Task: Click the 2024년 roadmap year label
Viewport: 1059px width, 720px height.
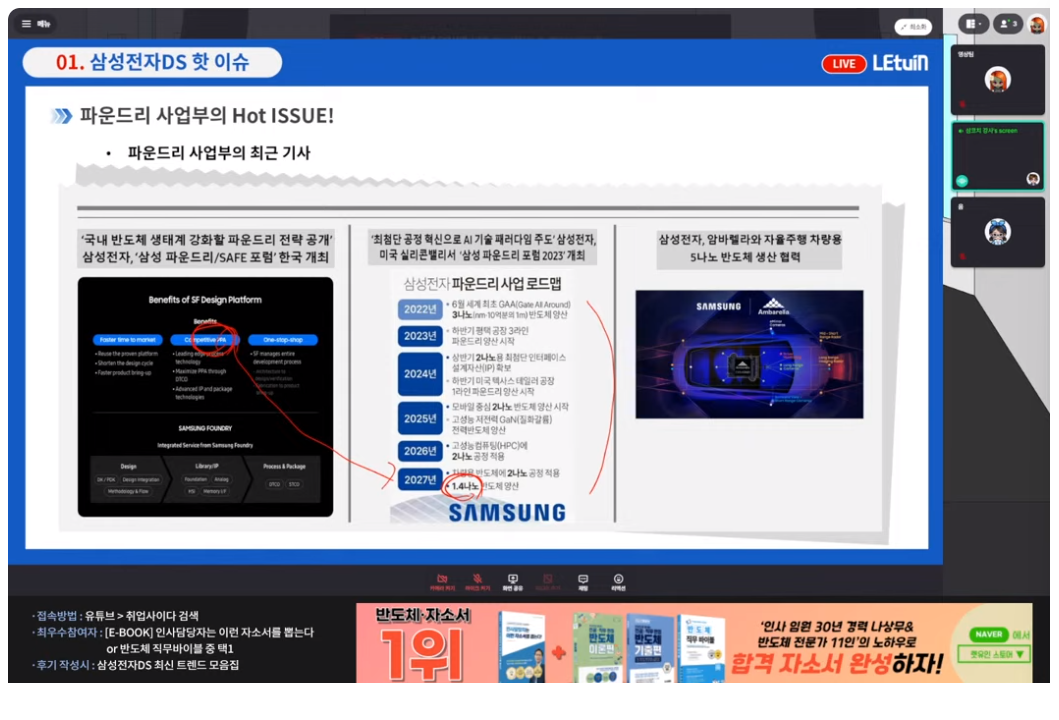Action: point(420,374)
